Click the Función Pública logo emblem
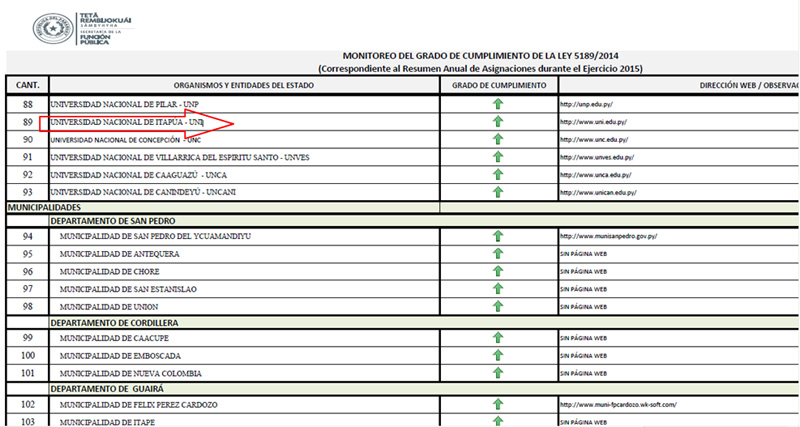This screenshot has width=800, height=427. click(x=48, y=30)
